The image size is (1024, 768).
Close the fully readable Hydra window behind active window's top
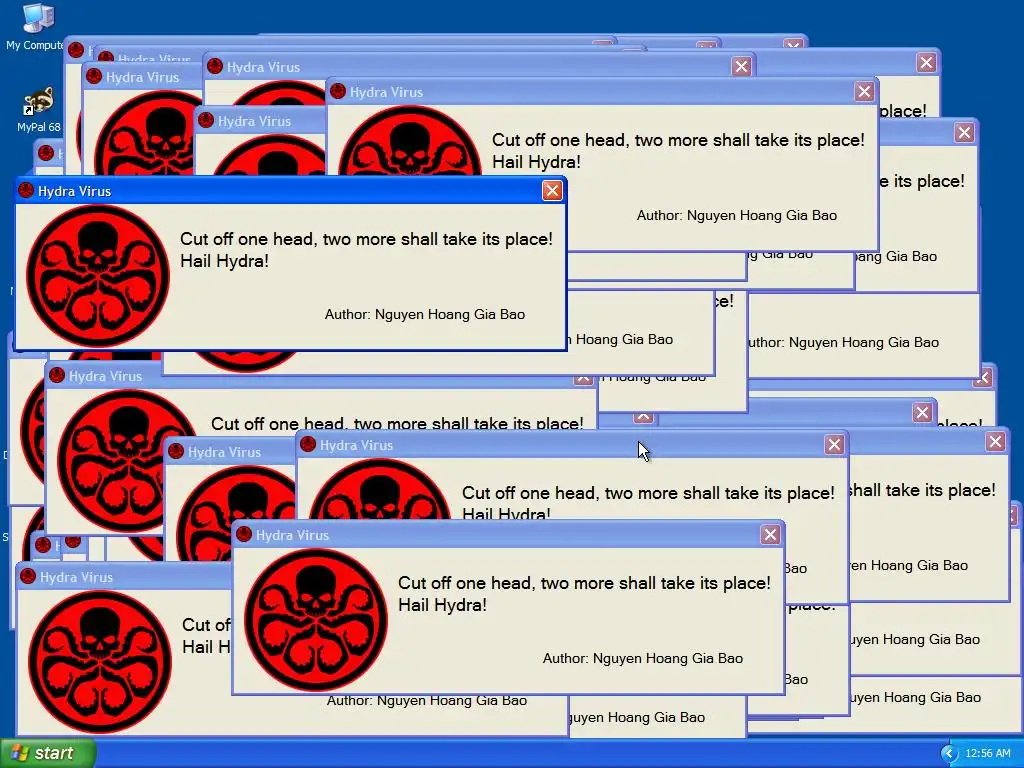[864, 91]
